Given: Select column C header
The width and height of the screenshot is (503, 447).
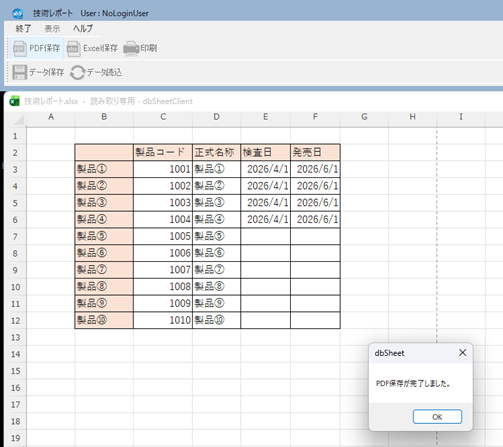Looking at the screenshot, I should click(x=163, y=117).
